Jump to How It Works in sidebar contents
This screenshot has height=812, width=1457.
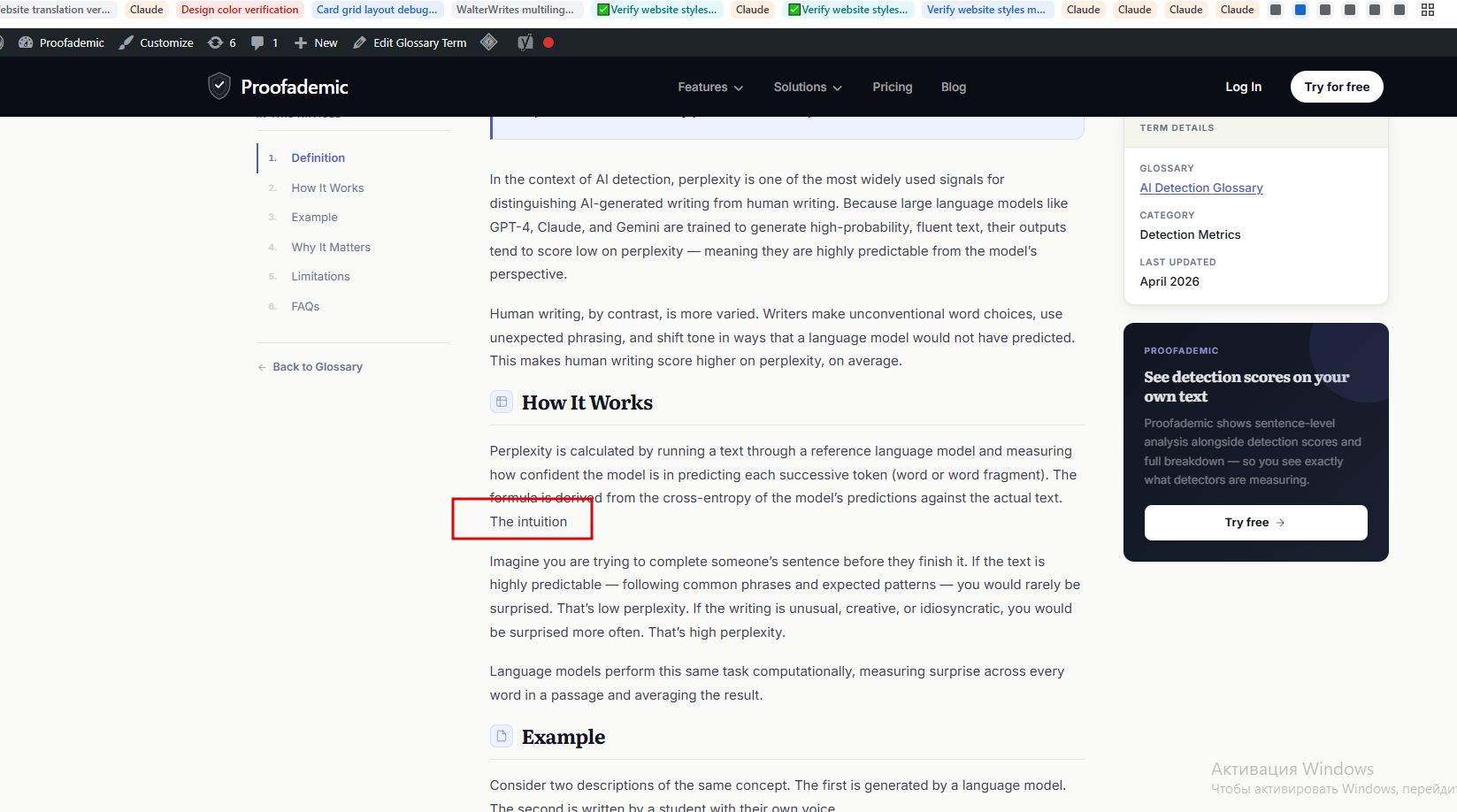327,188
